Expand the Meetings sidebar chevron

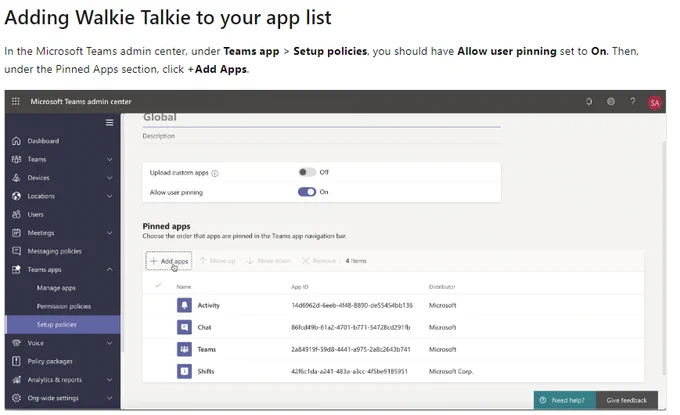(110, 233)
